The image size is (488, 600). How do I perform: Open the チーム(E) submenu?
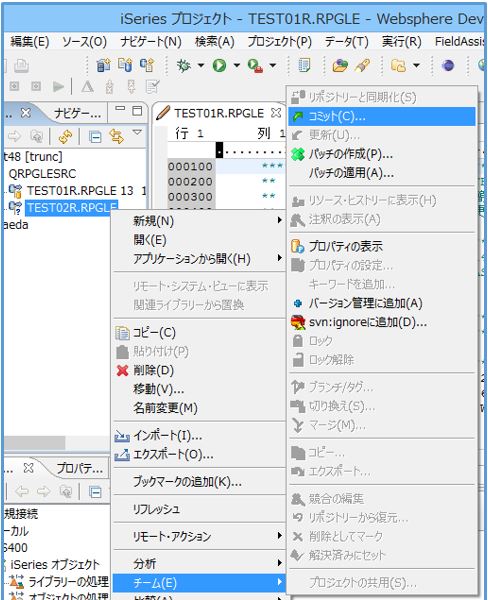click(x=199, y=583)
